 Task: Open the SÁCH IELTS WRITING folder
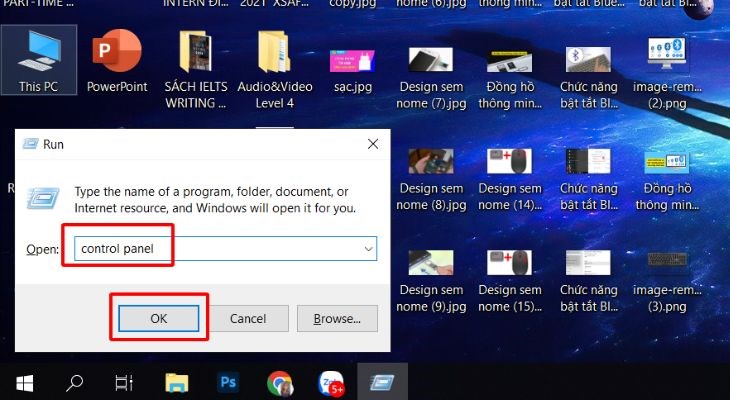pos(196,68)
